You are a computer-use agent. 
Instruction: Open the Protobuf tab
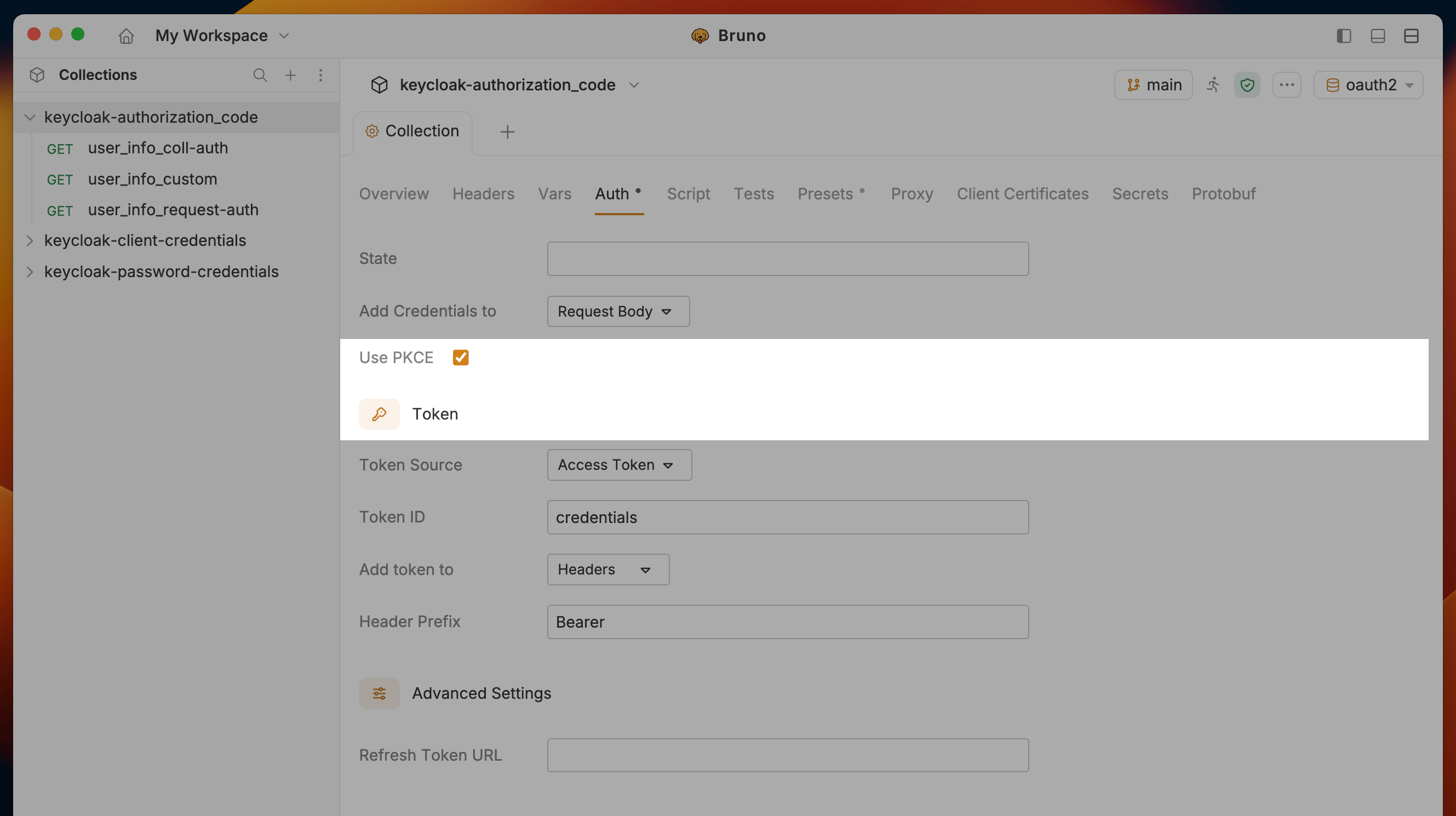[x=1224, y=194]
